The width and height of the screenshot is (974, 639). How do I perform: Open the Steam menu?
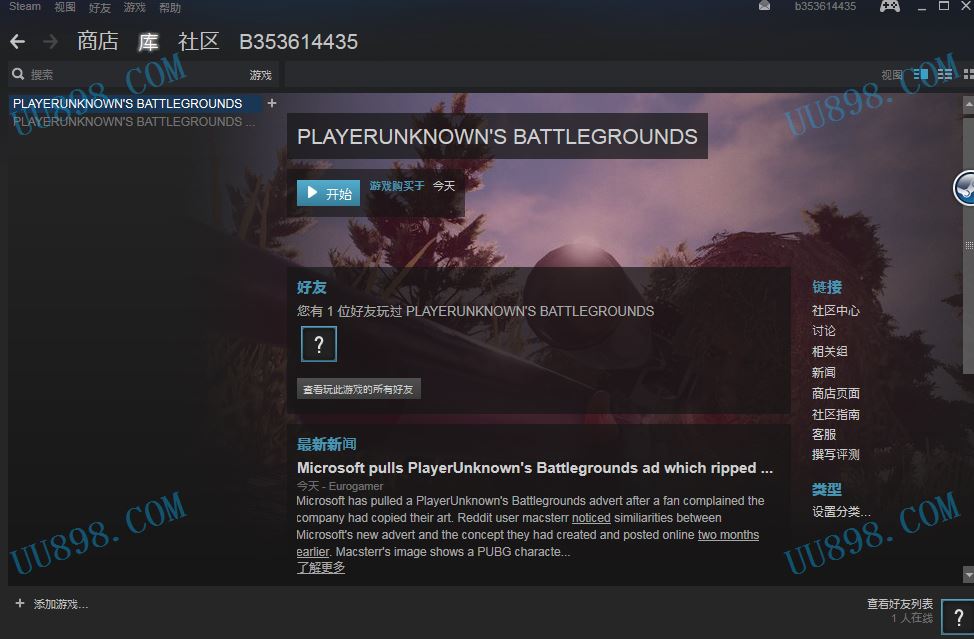click(x=25, y=6)
